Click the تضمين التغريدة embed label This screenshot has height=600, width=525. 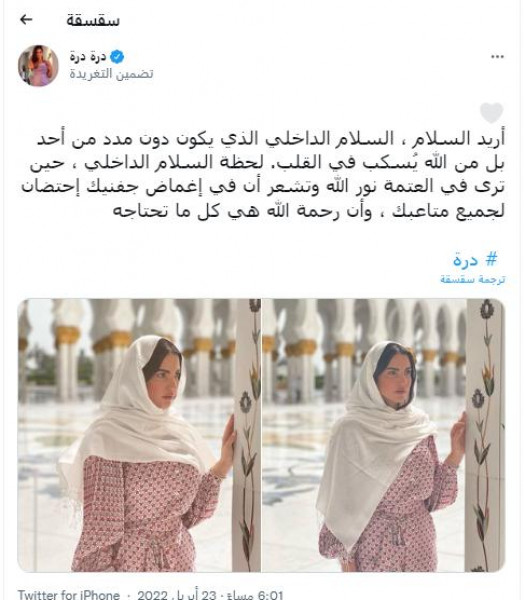[x=111, y=73]
